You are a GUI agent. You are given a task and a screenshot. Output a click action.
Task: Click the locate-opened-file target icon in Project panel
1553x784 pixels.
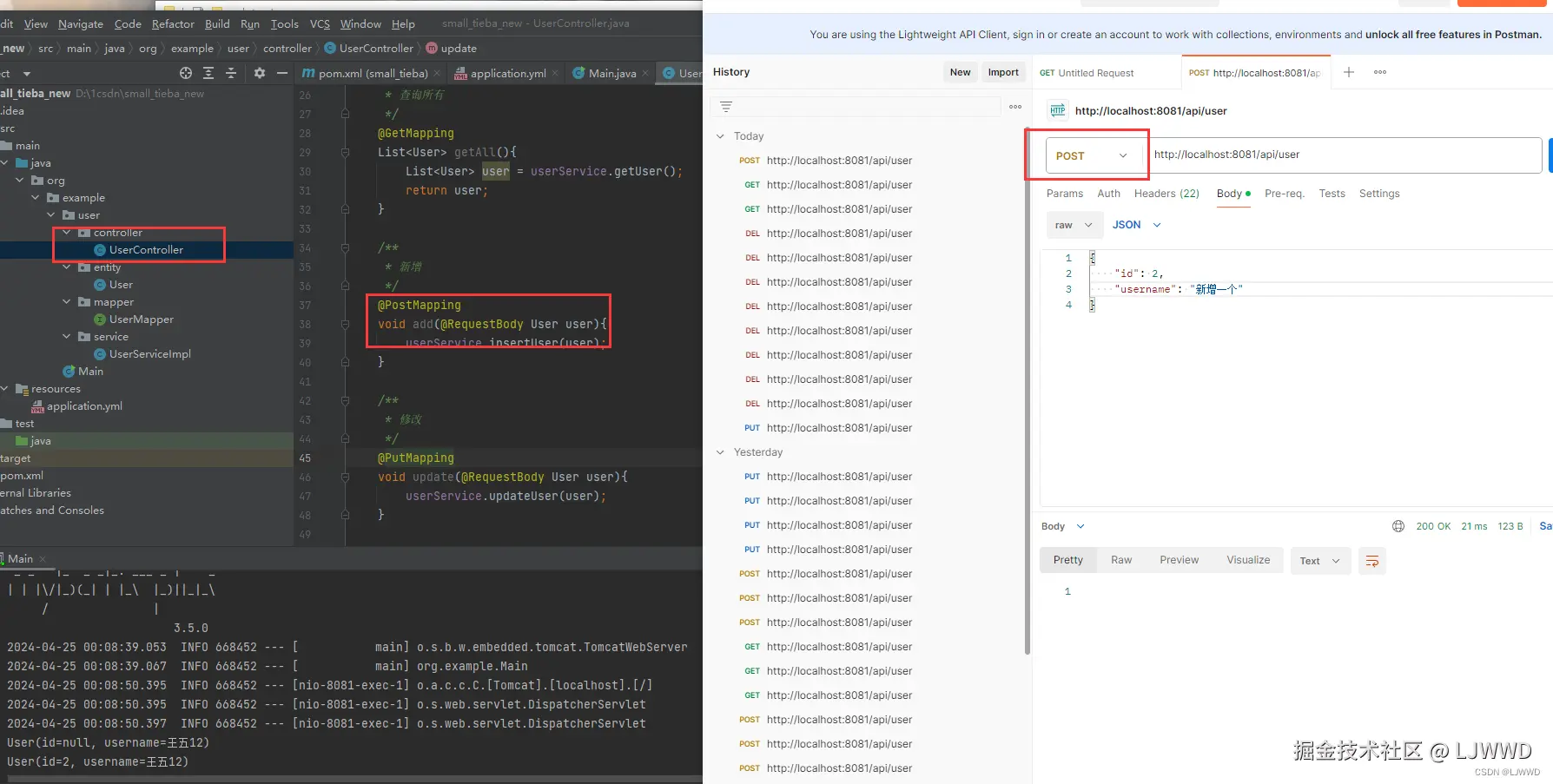185,73
